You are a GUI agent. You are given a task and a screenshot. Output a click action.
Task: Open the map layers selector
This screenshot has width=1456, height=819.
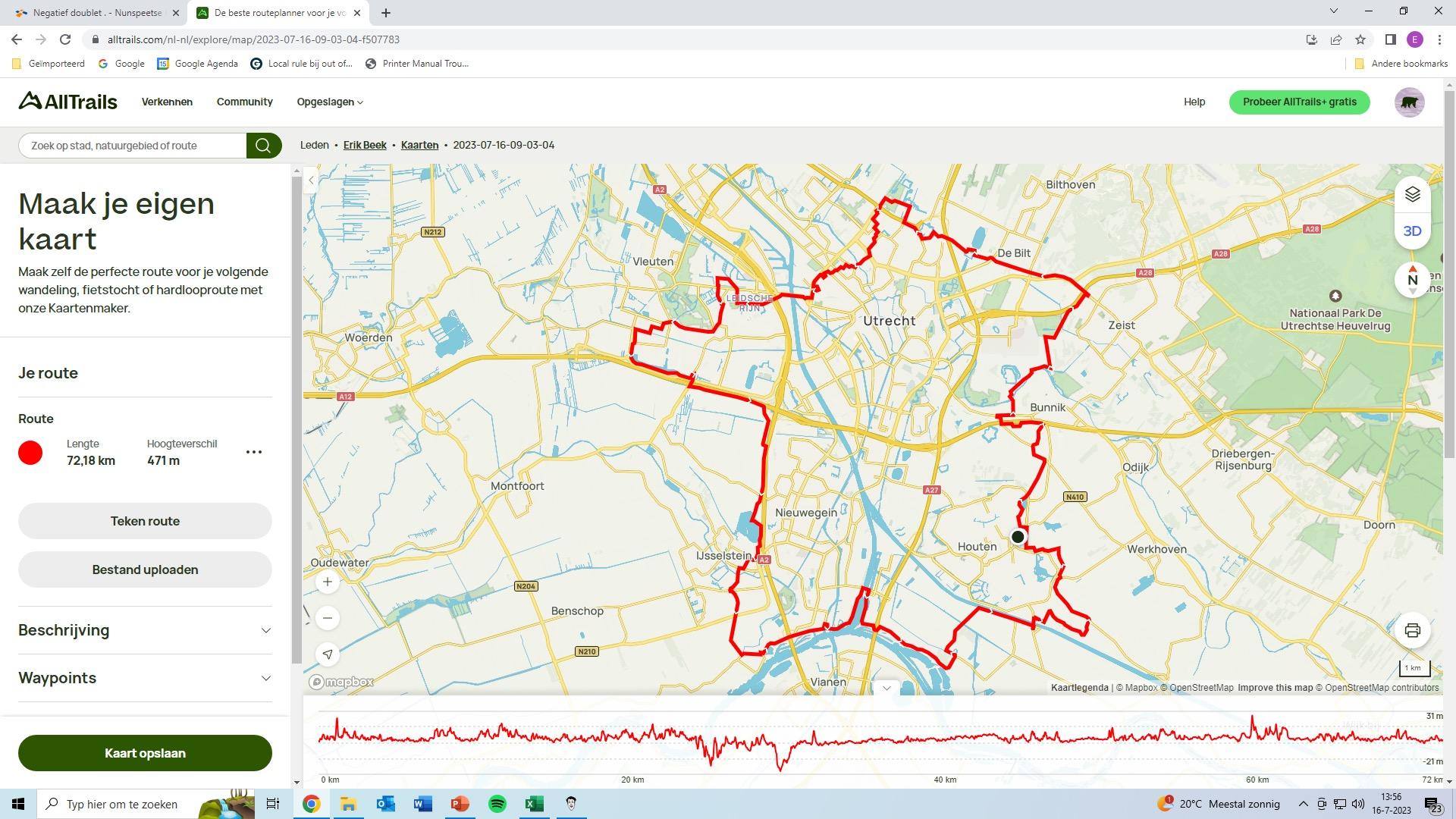pyautogui.click(x=1412, y=195)
